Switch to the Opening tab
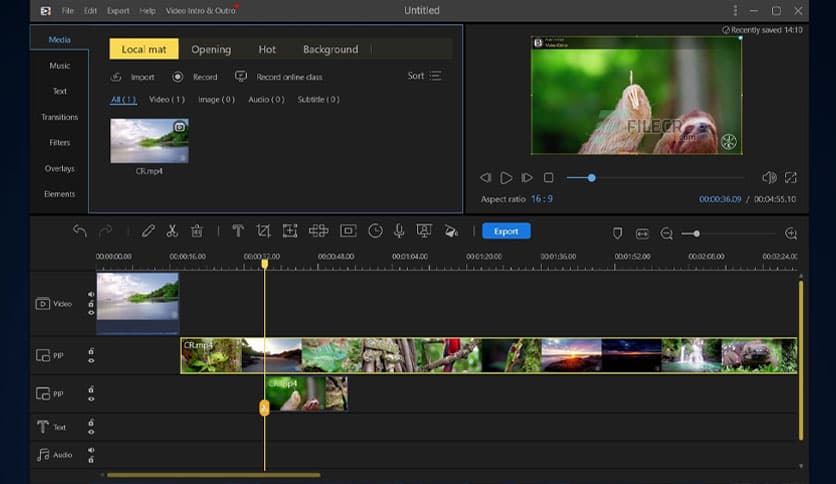The image size is (836, 484). (x=211, y=49)
